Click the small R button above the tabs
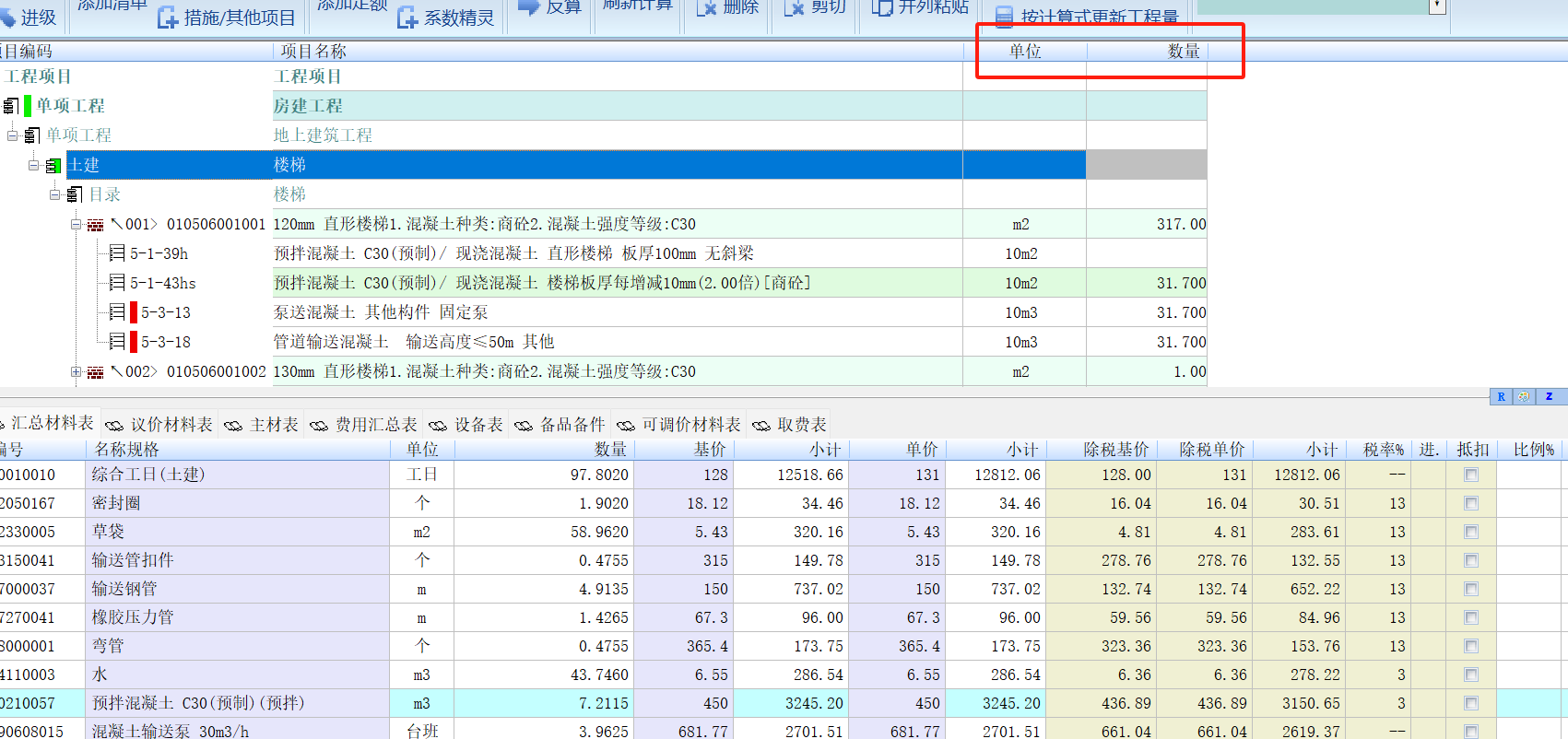Screen dimensions: 1568x739 coord(1501,396)
